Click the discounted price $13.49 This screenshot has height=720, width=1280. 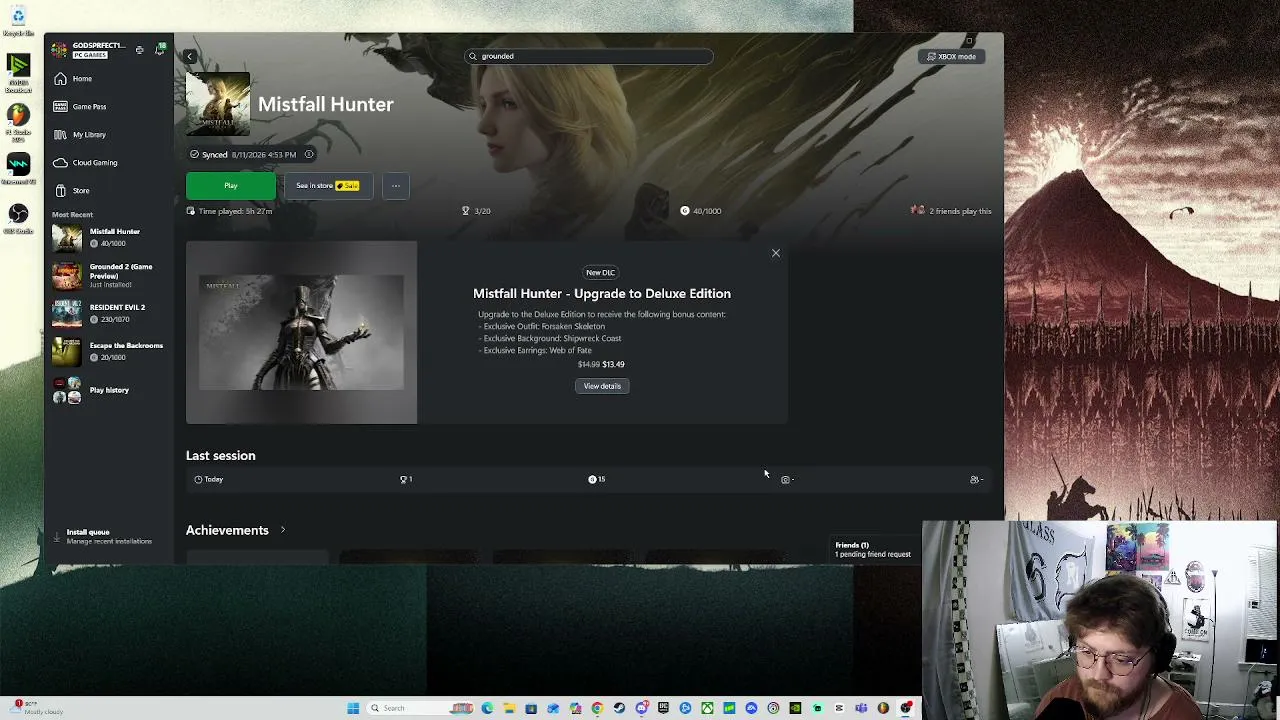613,365
